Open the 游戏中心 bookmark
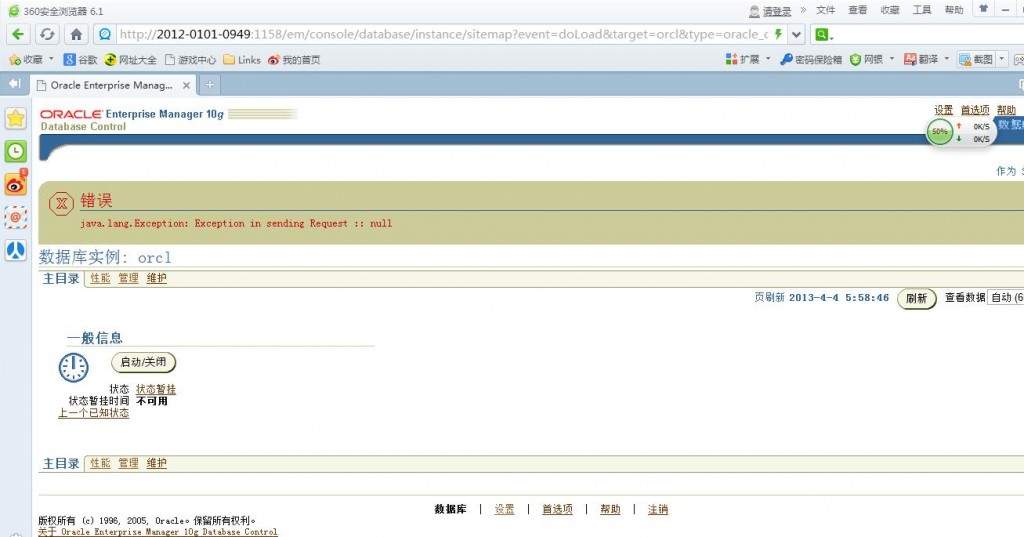Screen dimensions: 1024x537 click(190, 59)
